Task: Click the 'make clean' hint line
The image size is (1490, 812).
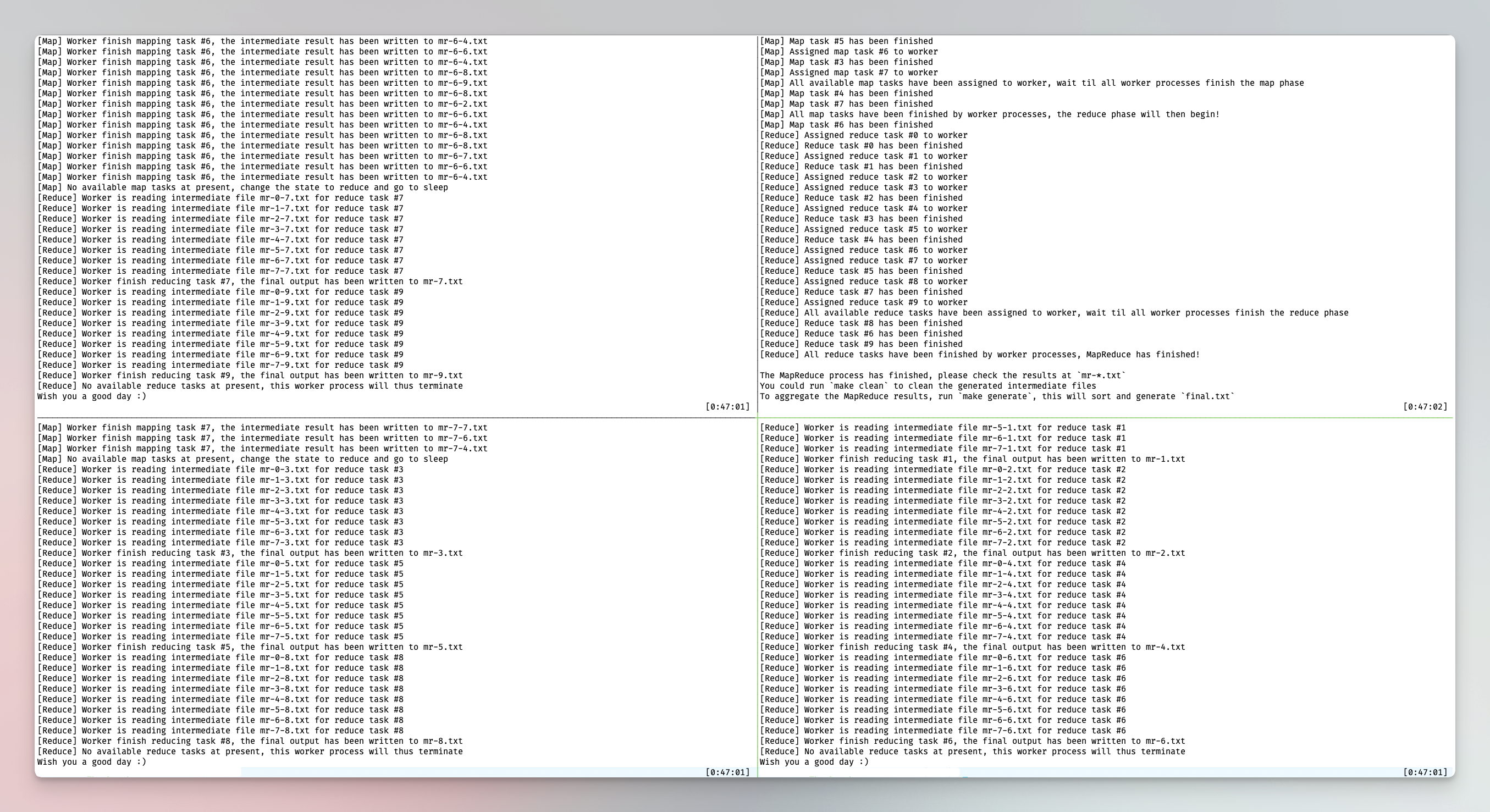Action: [x=928, y=386]
